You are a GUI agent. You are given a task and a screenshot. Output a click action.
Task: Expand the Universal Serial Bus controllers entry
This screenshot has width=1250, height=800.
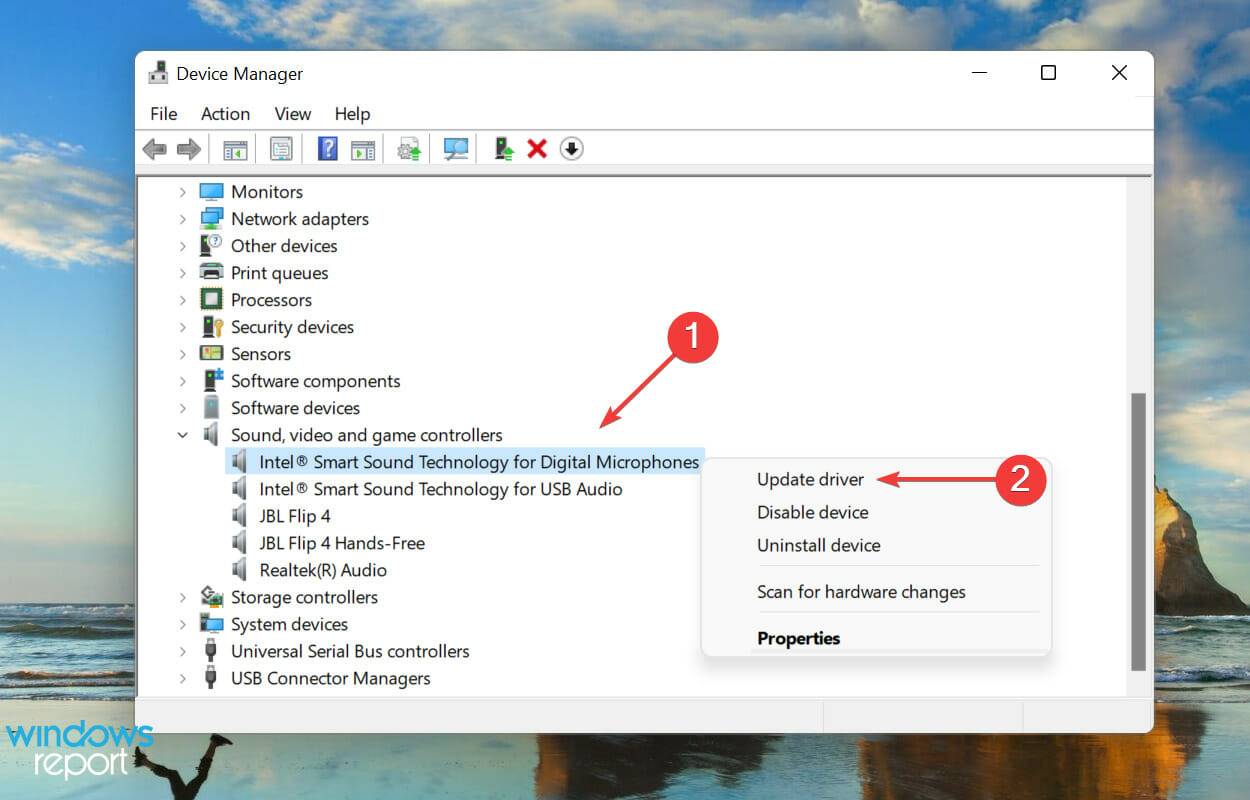tap(184, 651)
